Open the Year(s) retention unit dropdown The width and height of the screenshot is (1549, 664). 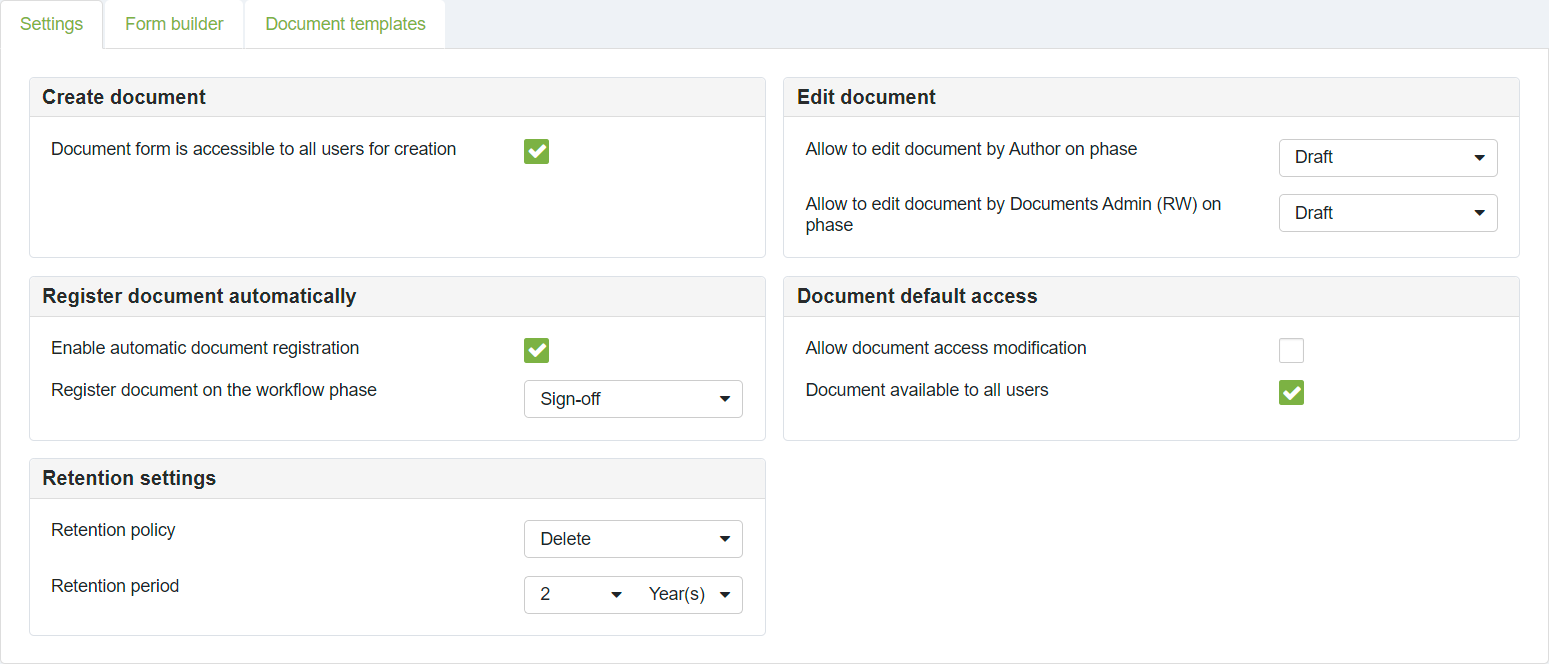pyautogui.click(x=689, y=594)
